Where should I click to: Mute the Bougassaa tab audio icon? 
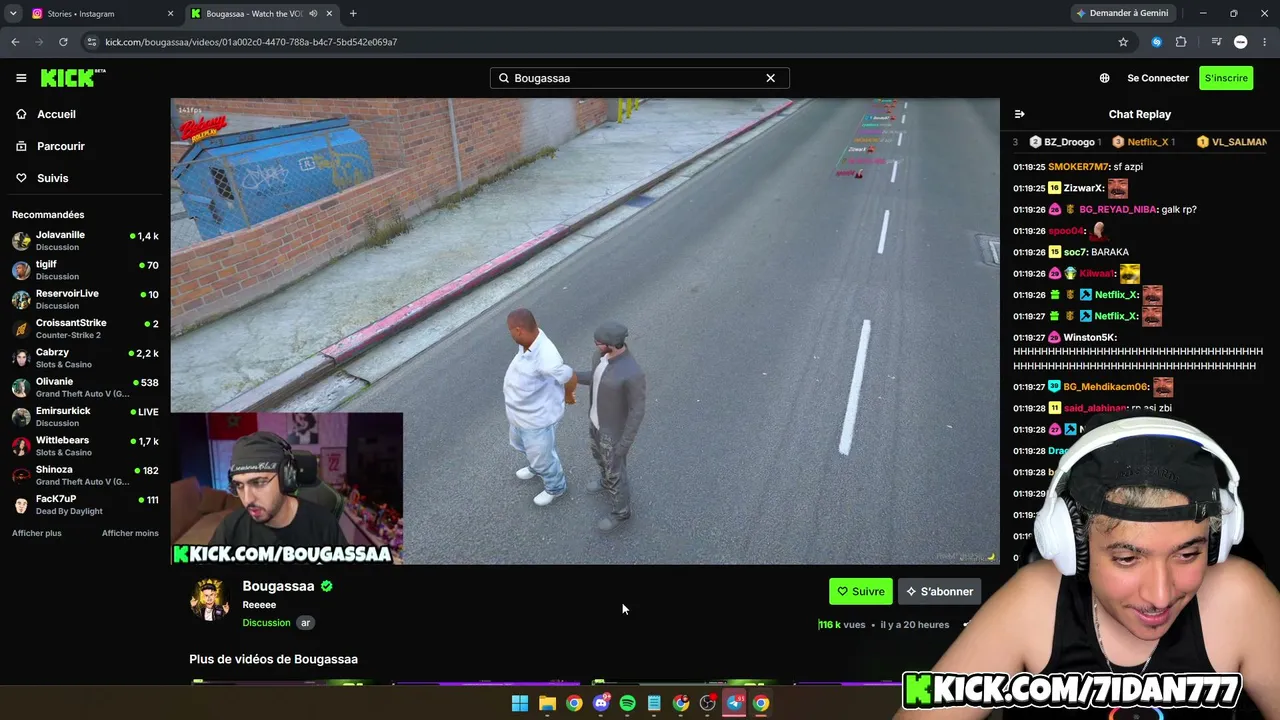tap(313, 14)
